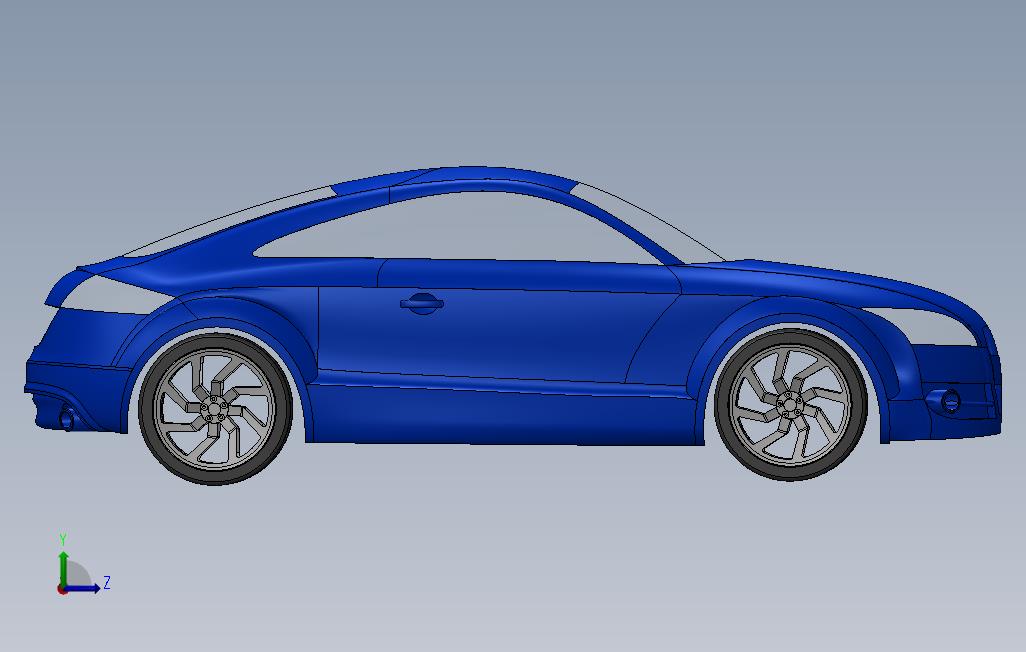1026x652 pixels.
Task: Select the front wheel rim below the headlight
Action: (x=791, y=404)
